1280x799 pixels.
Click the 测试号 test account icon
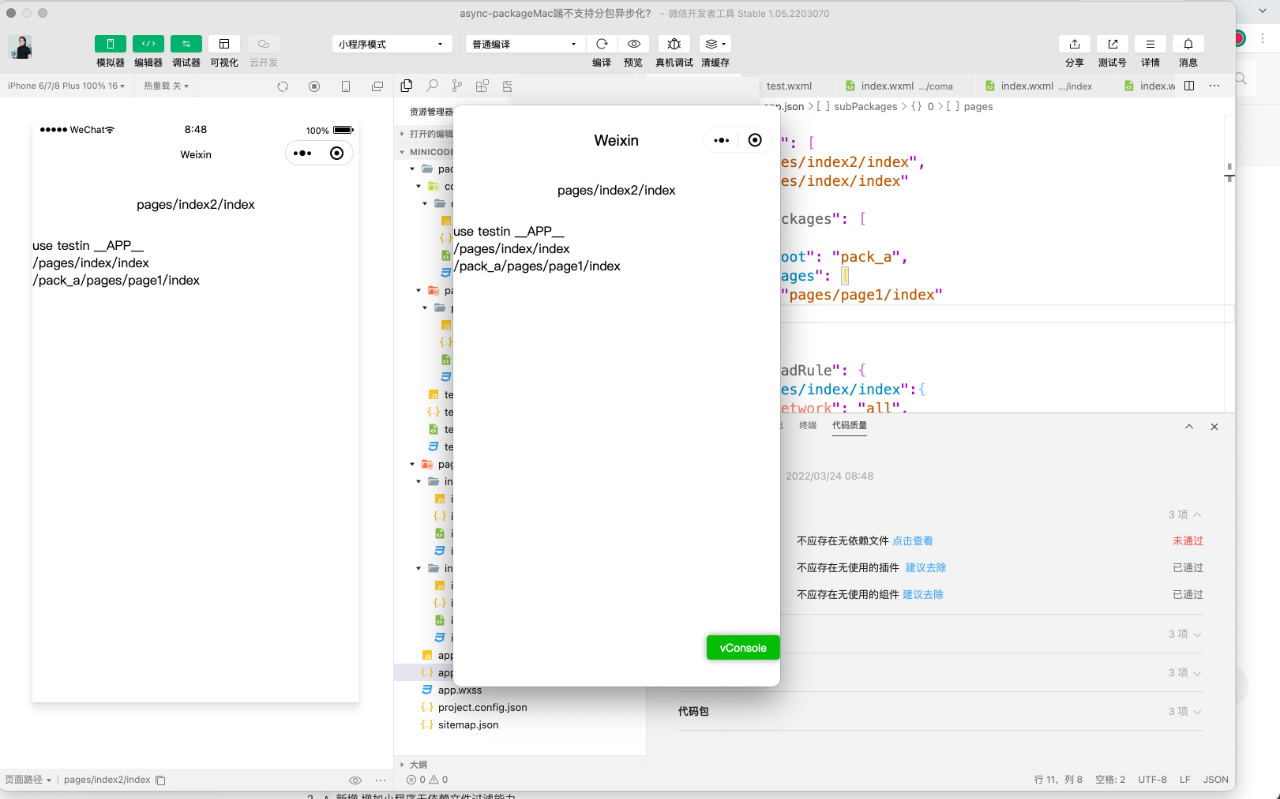click(x=1112, y=44)
